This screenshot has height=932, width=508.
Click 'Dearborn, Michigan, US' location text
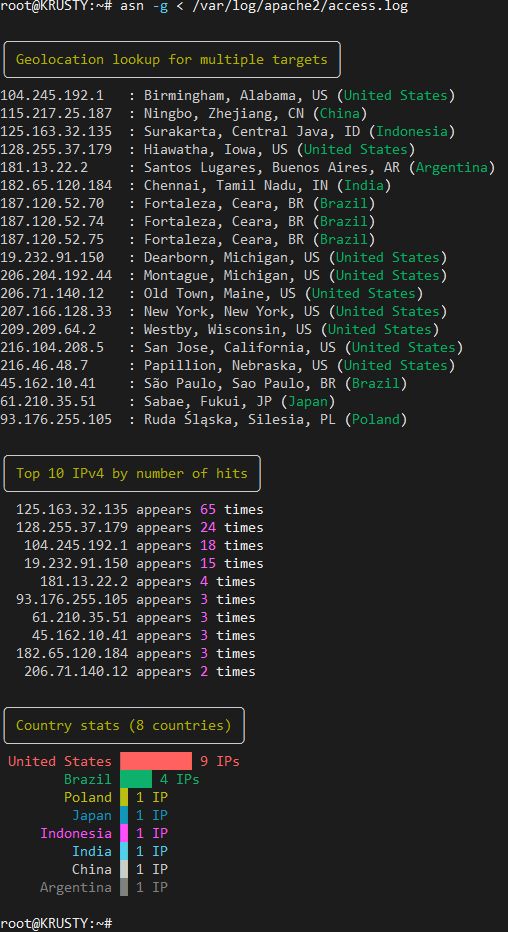232,257
